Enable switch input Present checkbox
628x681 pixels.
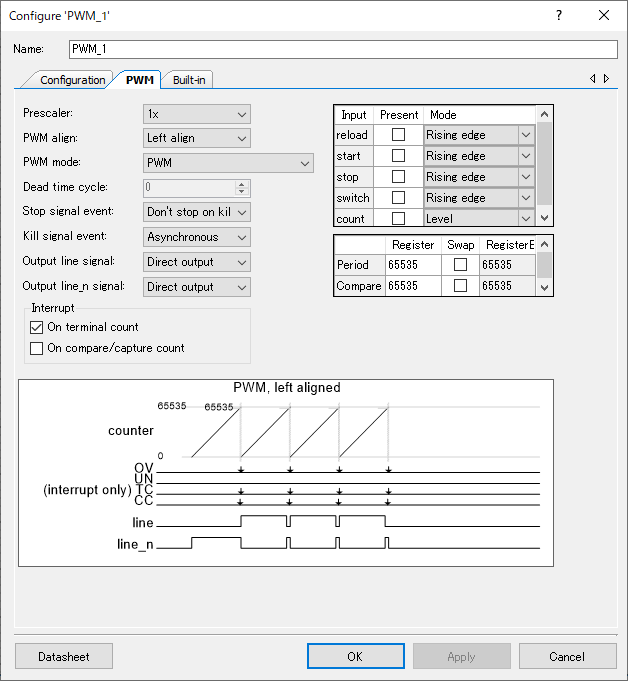coord(398,198)
